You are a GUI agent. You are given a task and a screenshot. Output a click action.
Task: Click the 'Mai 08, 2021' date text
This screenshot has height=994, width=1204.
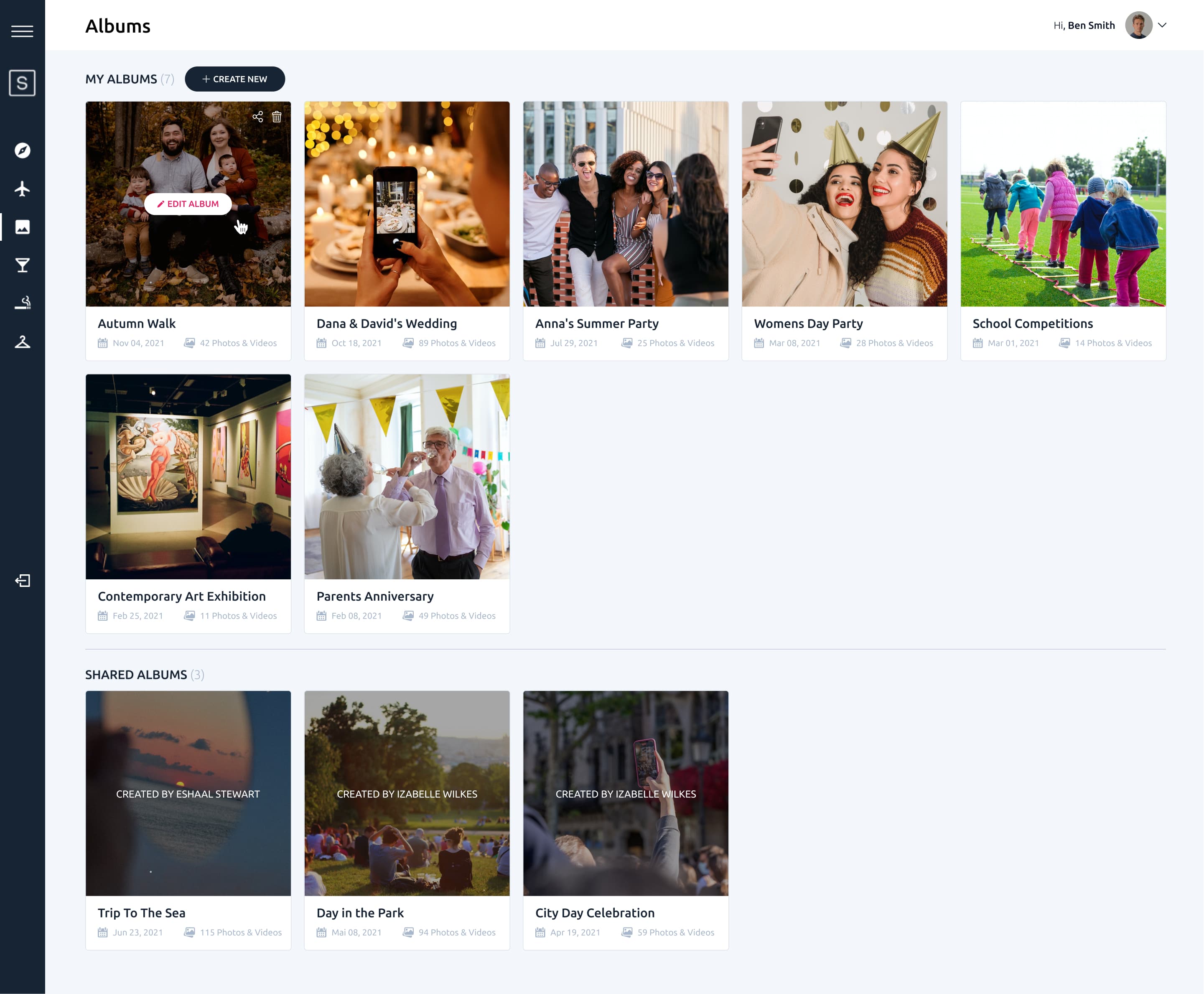[356, 932]
